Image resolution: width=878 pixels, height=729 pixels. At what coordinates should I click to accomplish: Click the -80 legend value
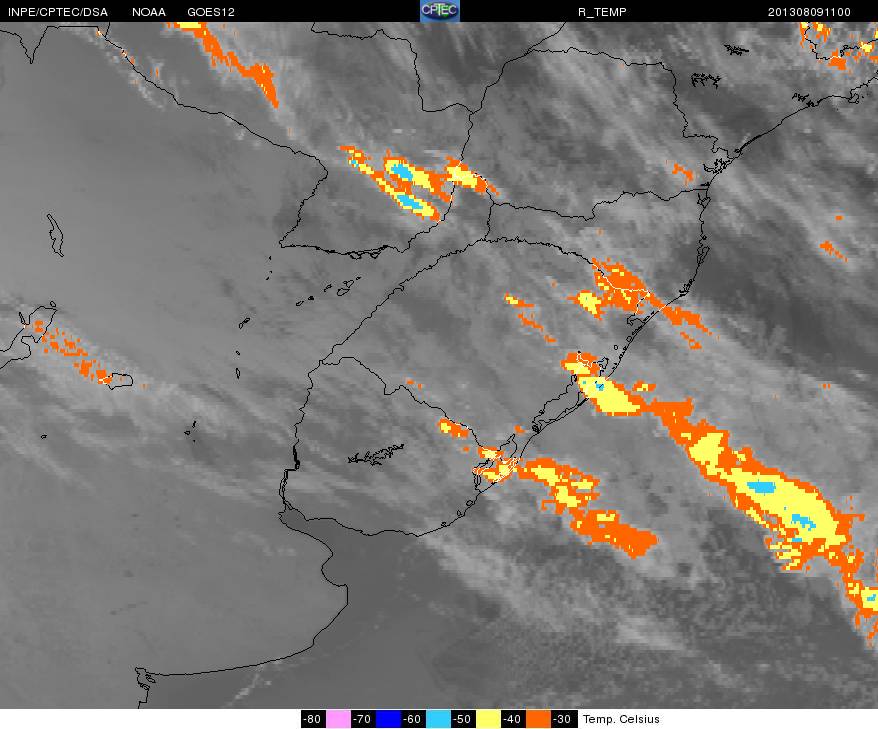pos(312,719)
